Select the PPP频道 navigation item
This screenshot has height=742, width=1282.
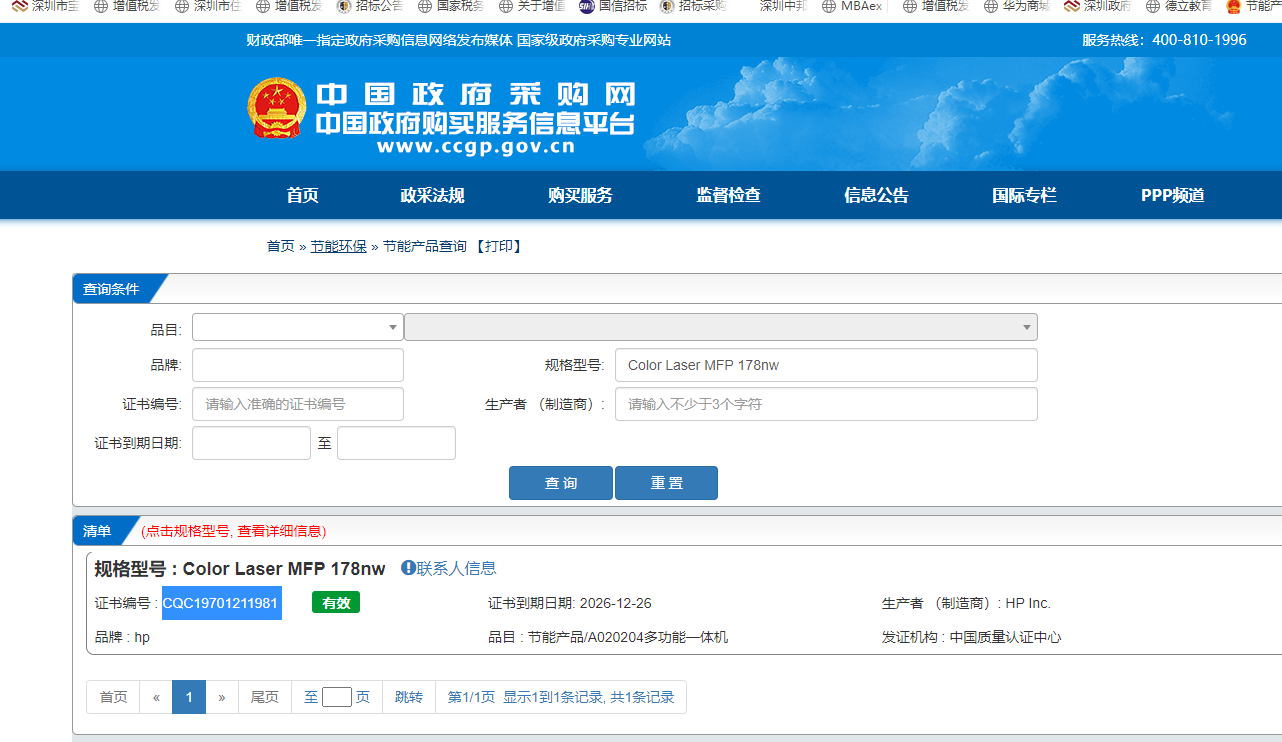[1172, 196]
